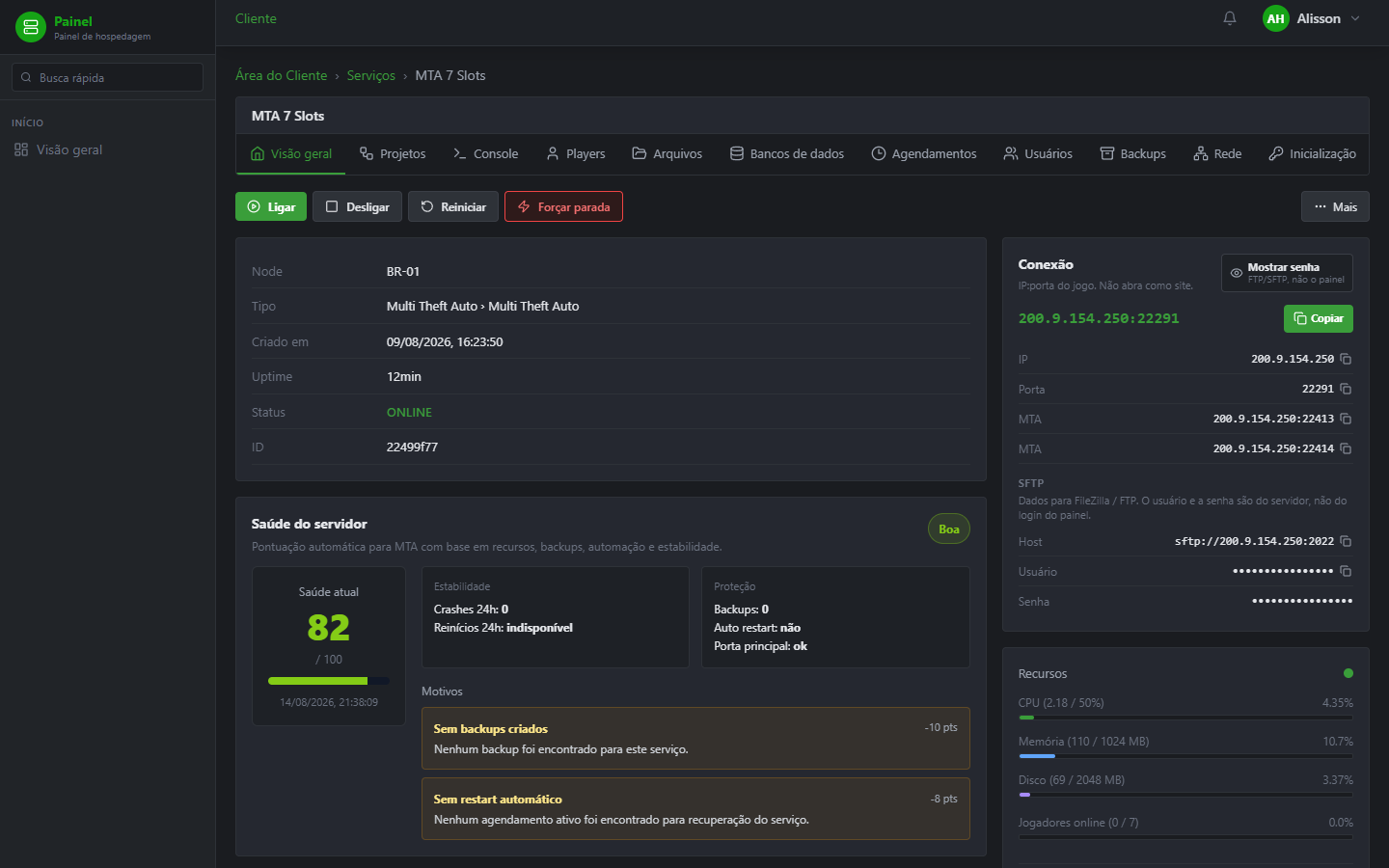Go to Serviços breadcrumb link
1389x868 pixels.
point(370,75)
